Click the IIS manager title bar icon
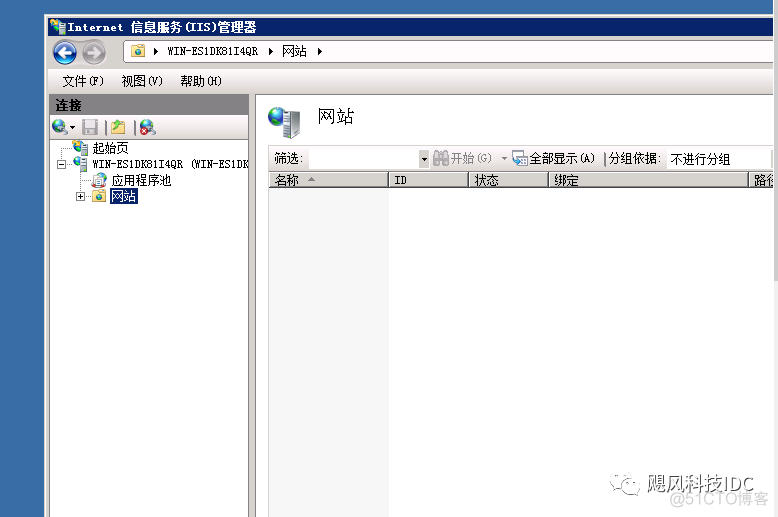Image resolution: width=778 pixels, height=517 pixels. coord(58,27)
